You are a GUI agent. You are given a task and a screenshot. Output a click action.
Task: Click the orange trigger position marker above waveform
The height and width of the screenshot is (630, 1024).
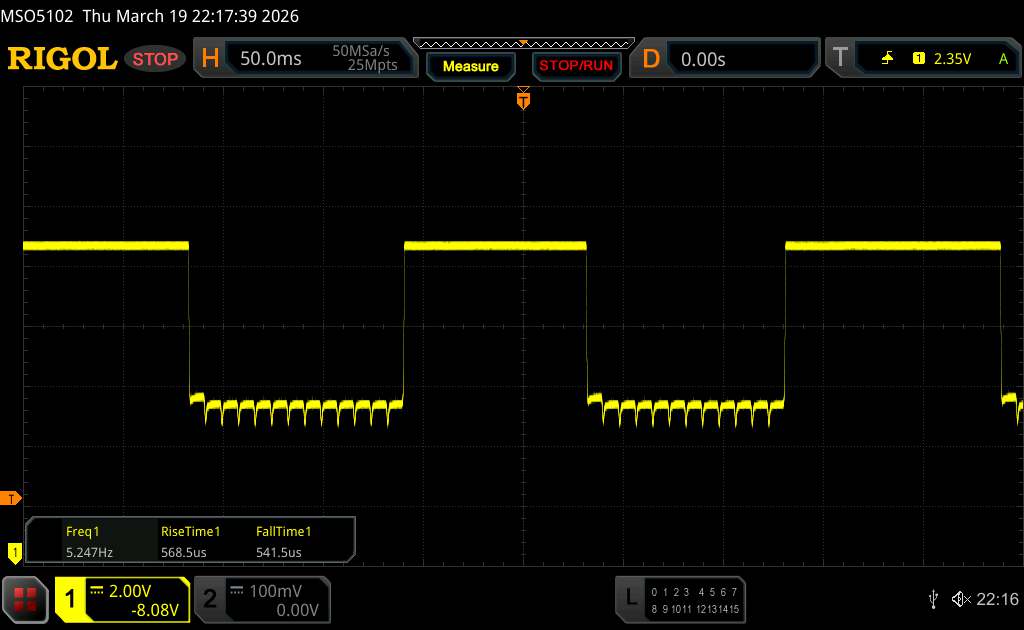[522, 98]
